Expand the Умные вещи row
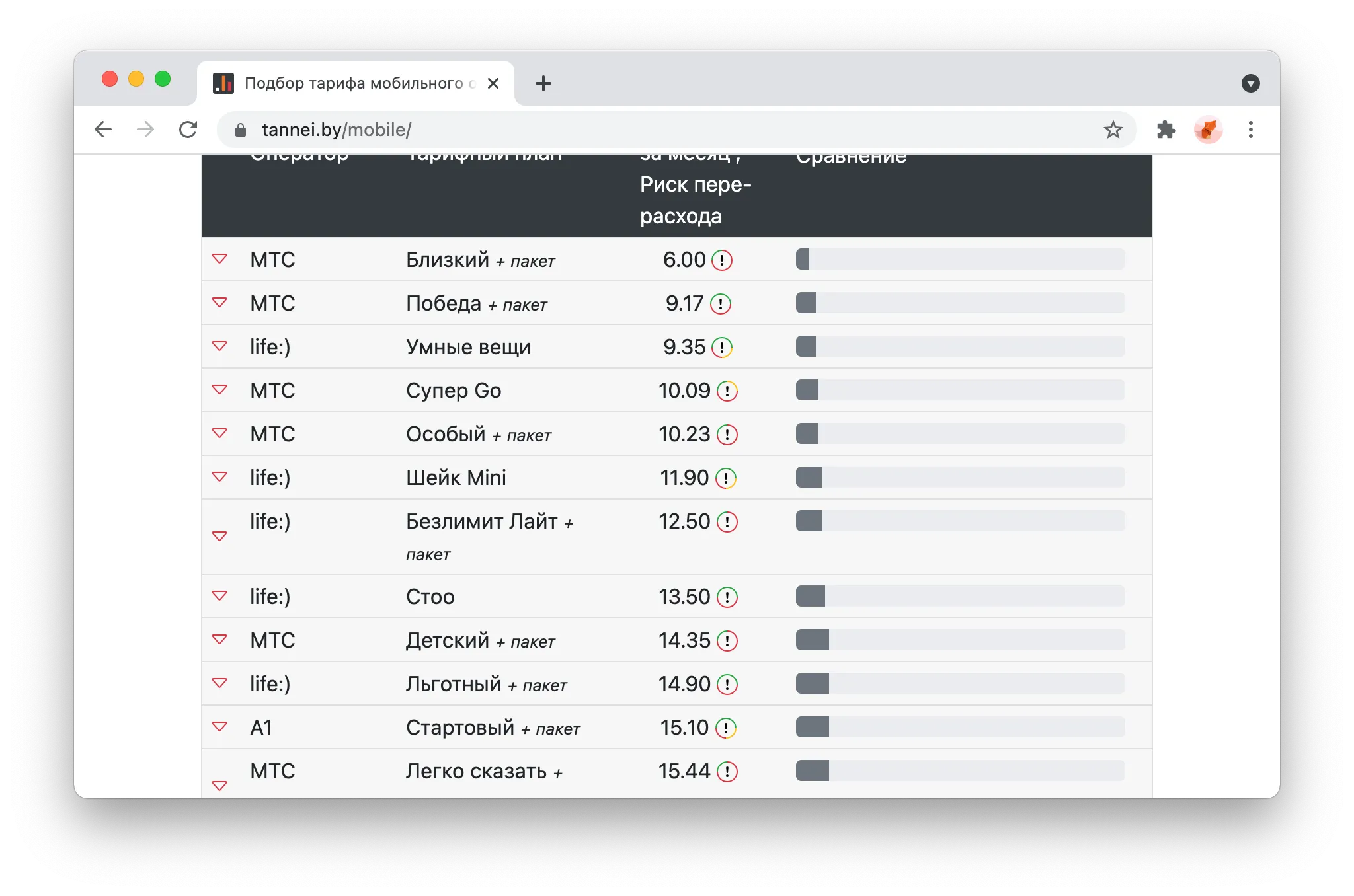This screenshot has height=896, width=1354. pos(219,346)
